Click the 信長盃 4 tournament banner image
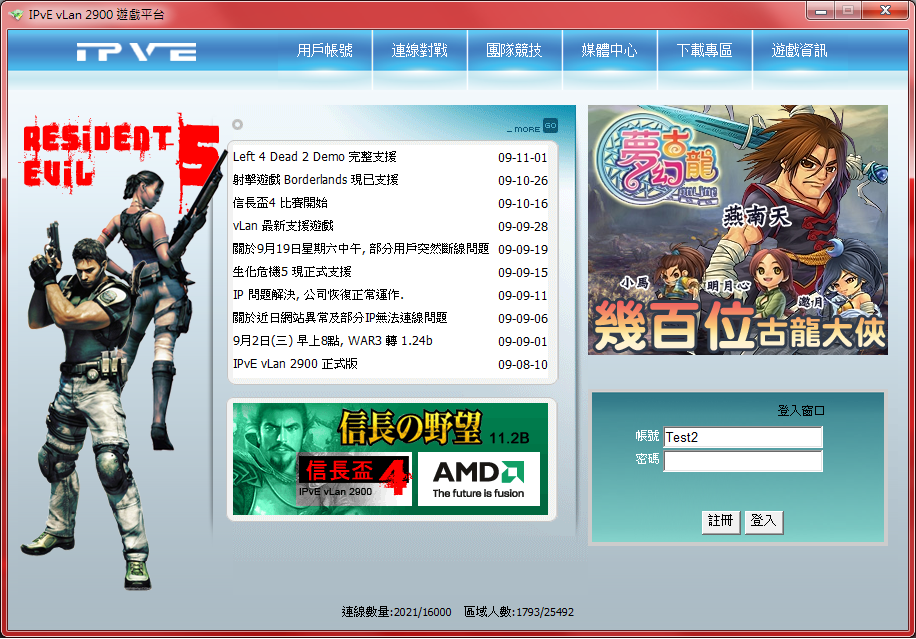This screenshot has height=639, width=916. 355,479
